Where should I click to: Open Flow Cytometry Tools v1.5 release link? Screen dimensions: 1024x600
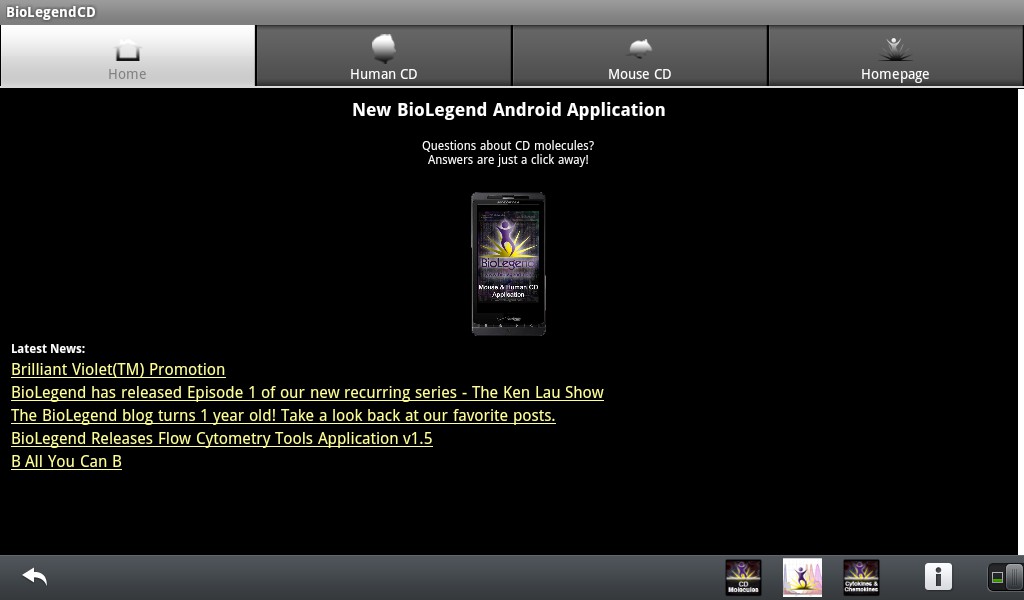click(221, 438)
